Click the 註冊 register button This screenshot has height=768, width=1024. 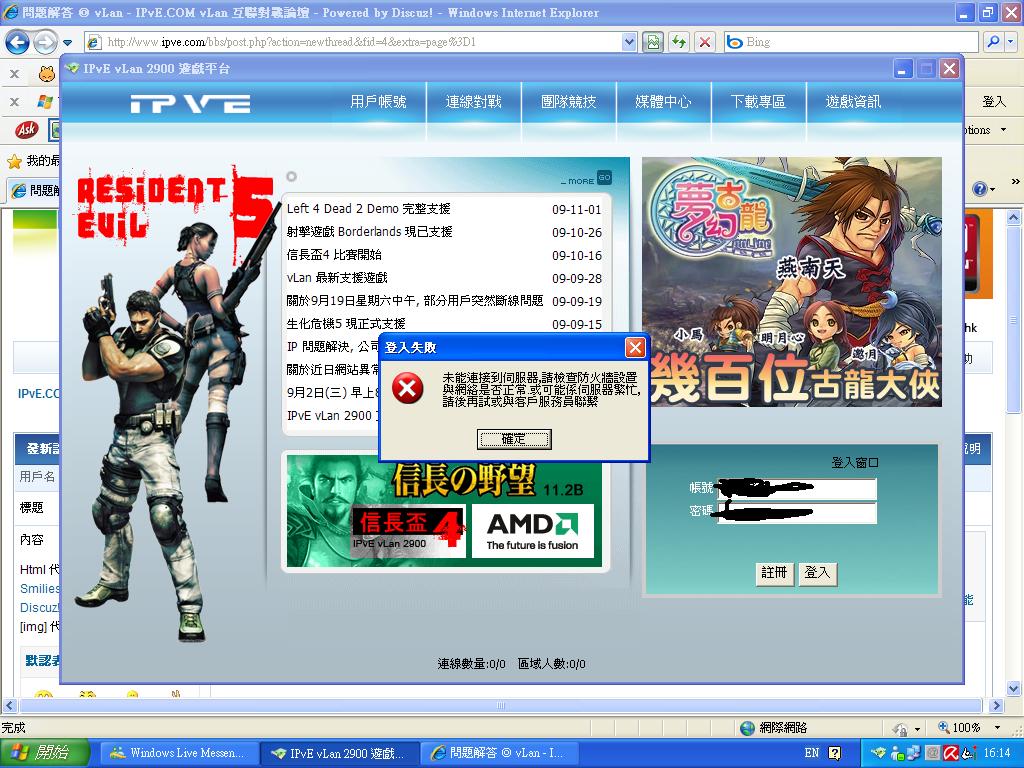(775, 573)
